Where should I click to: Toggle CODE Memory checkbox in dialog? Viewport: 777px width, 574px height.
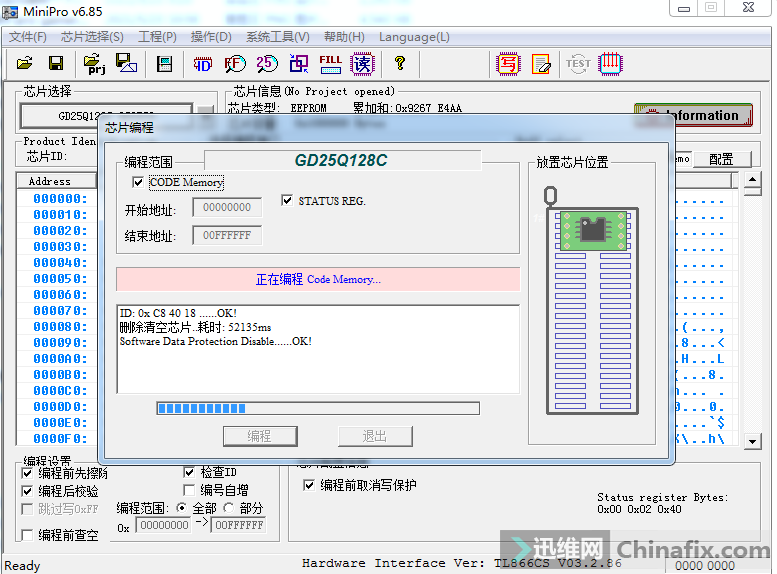[138, 182]
